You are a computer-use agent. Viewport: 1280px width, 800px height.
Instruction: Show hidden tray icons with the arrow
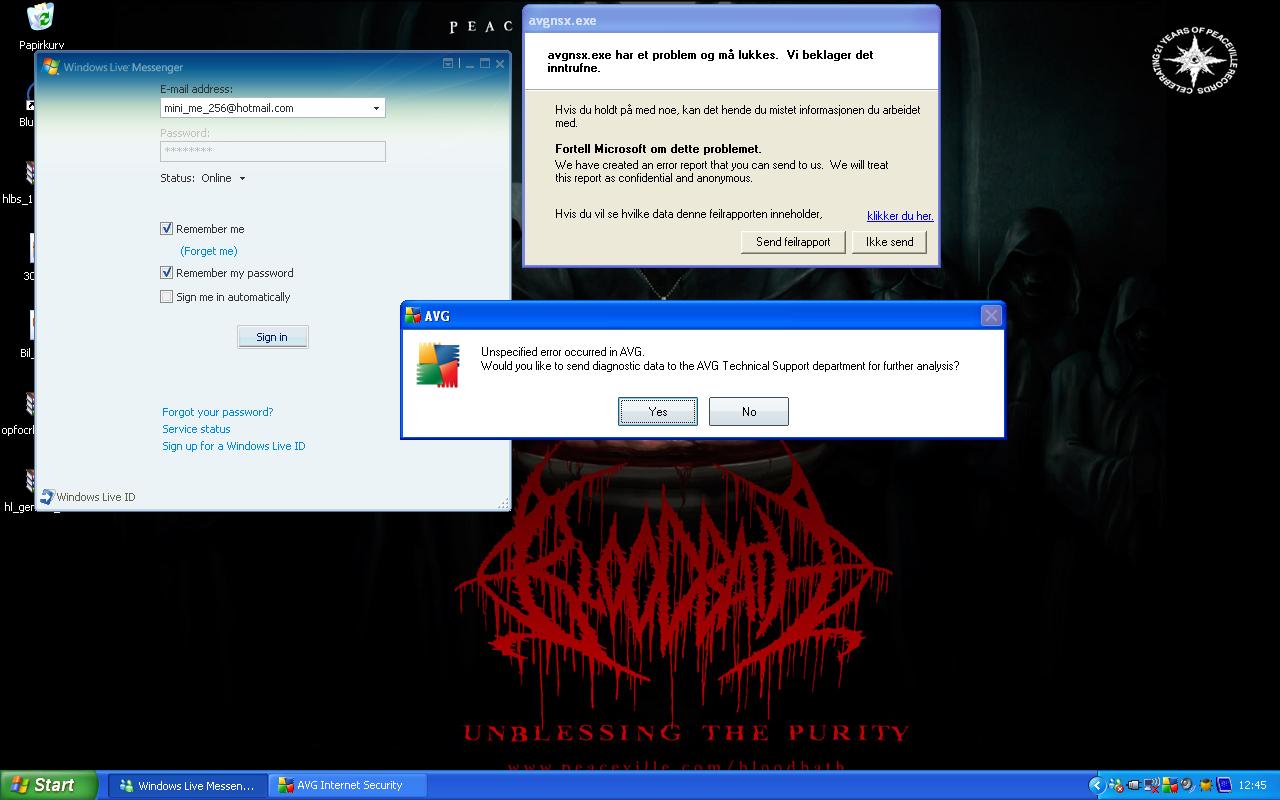(1096, 785)
